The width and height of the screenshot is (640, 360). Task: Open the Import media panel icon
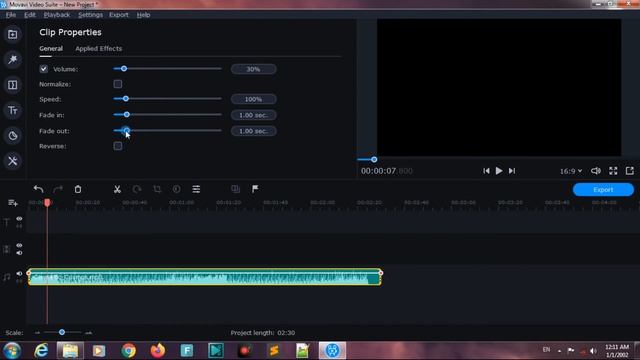tap(13, 34)
